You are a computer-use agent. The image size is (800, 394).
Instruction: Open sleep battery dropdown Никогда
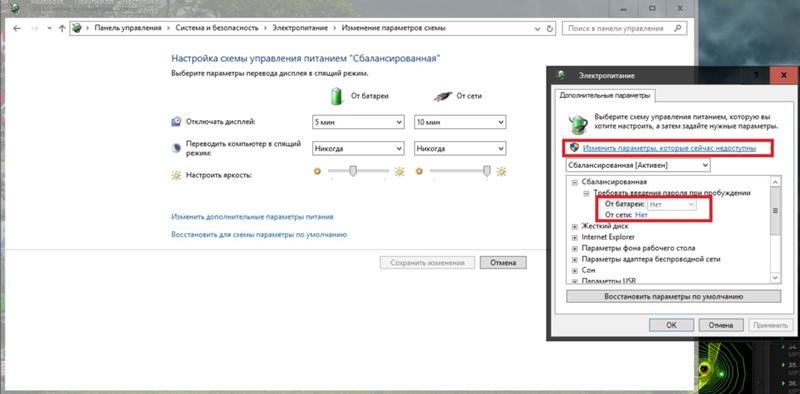(x=358, y=149)
